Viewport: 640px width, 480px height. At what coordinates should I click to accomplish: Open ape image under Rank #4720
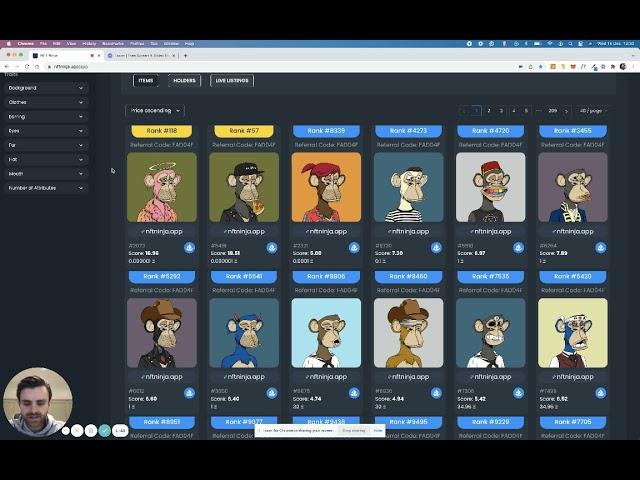[491, 187]
